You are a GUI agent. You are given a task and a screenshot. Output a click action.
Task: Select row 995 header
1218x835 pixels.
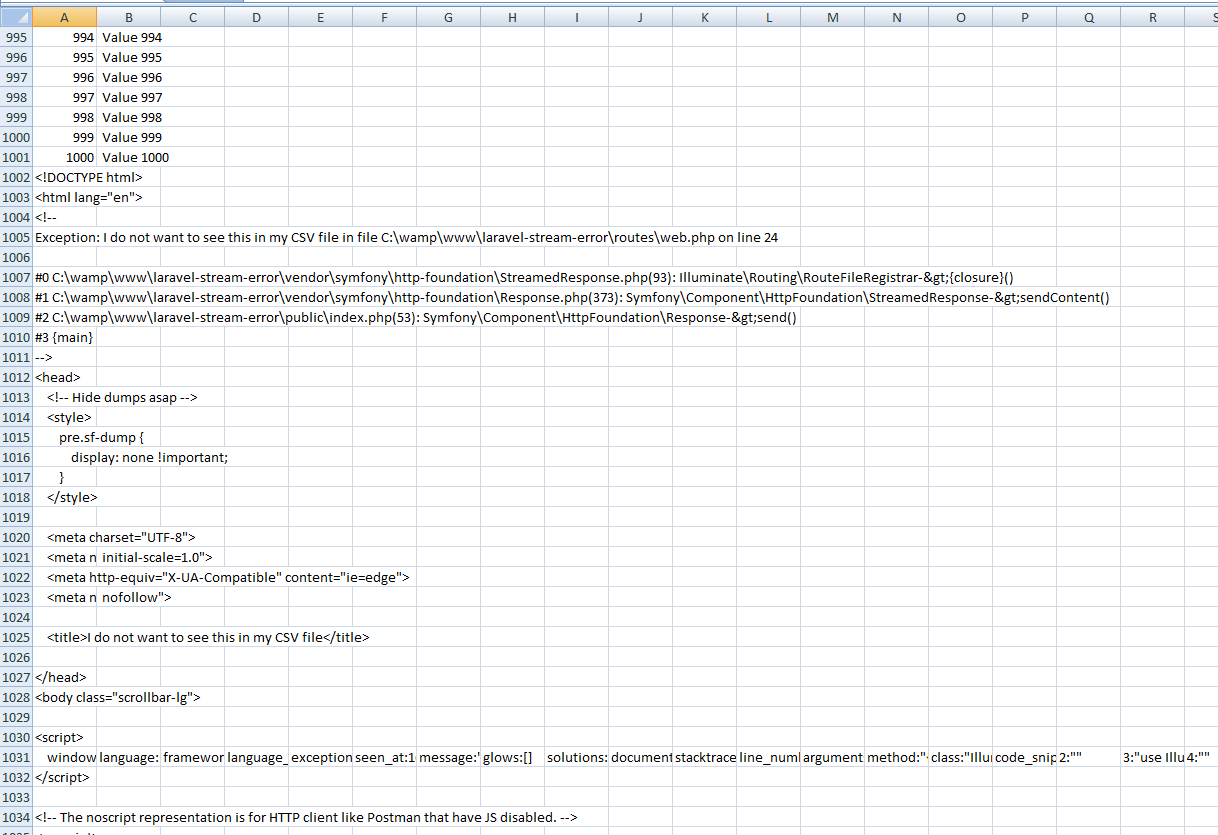(16, 37)
